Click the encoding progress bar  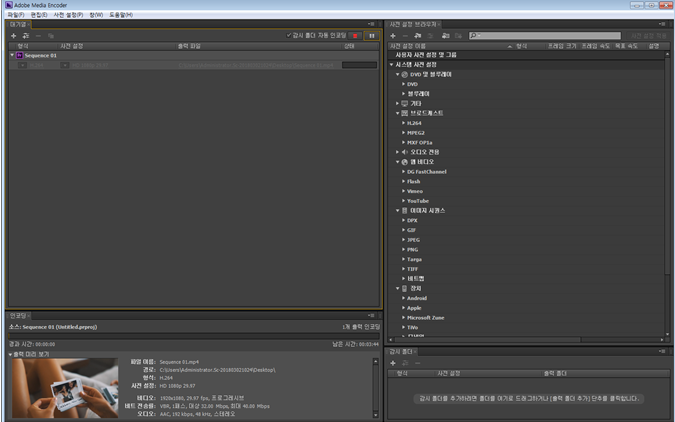coord(194,335)
